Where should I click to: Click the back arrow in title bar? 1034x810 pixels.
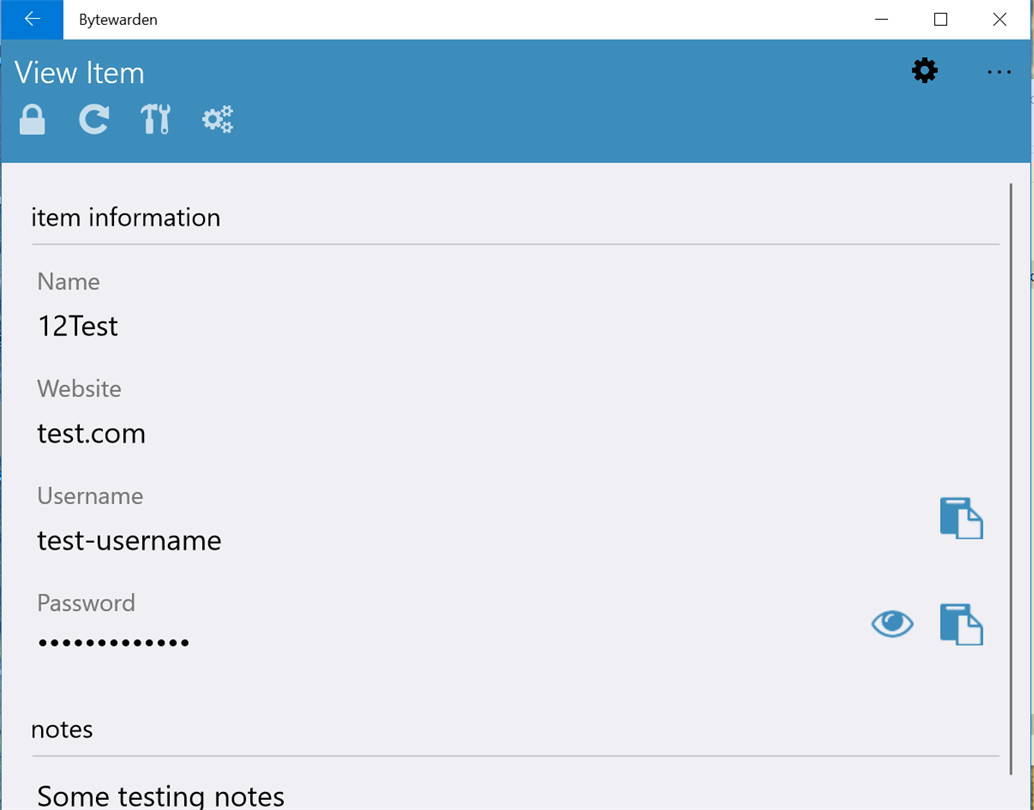(32, 20)
